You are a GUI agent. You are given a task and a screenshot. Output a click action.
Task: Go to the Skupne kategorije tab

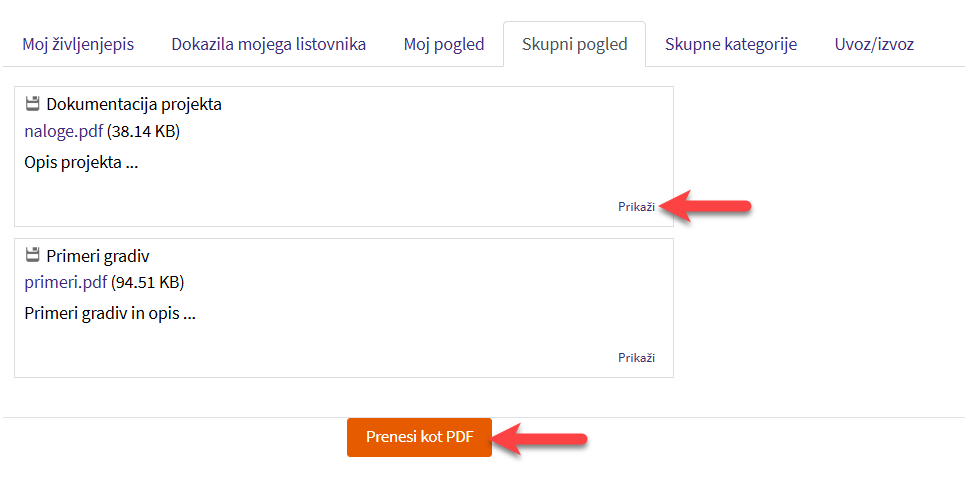(730, 44)
